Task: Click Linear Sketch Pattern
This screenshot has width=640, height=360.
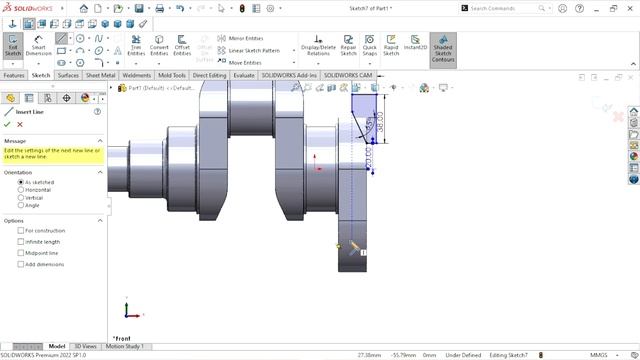Action: pos(249,51)
